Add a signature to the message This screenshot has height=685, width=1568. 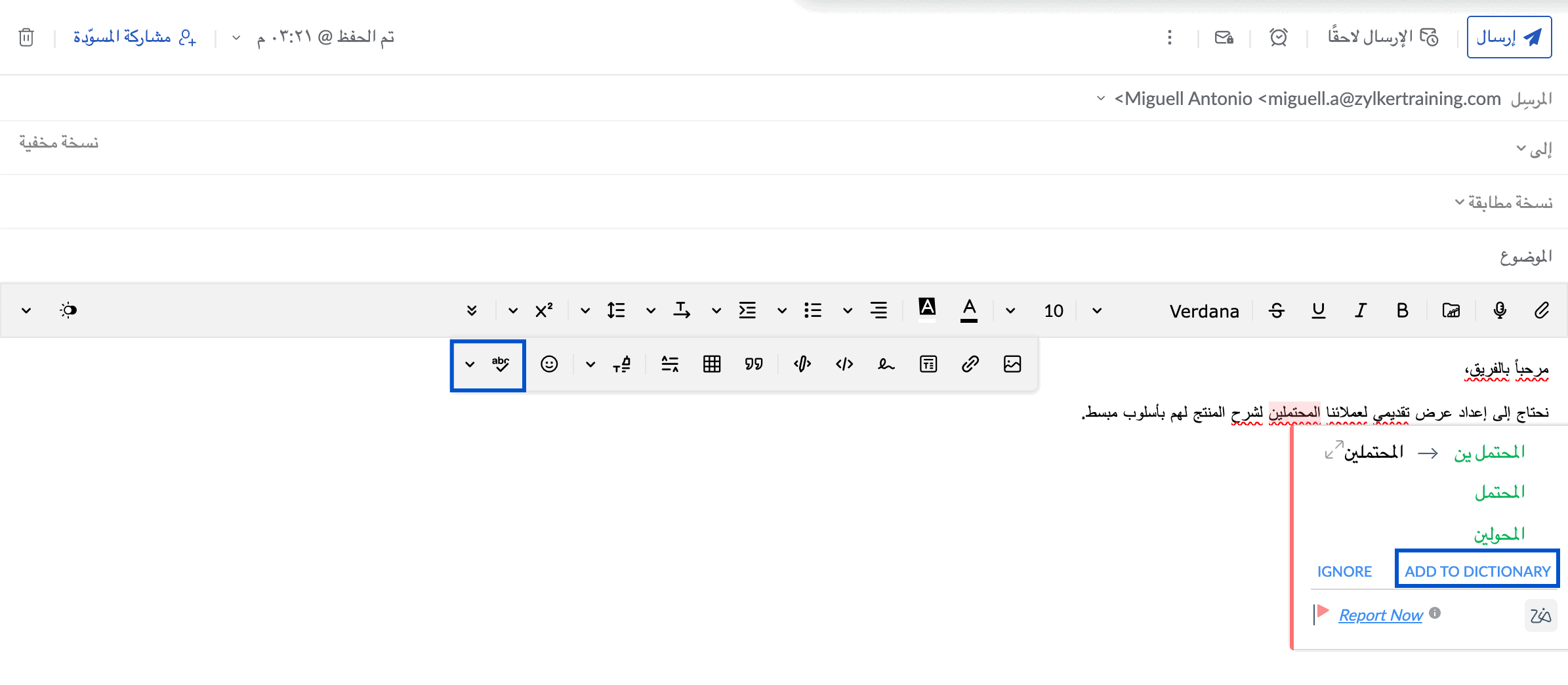(x=886, y=363)
